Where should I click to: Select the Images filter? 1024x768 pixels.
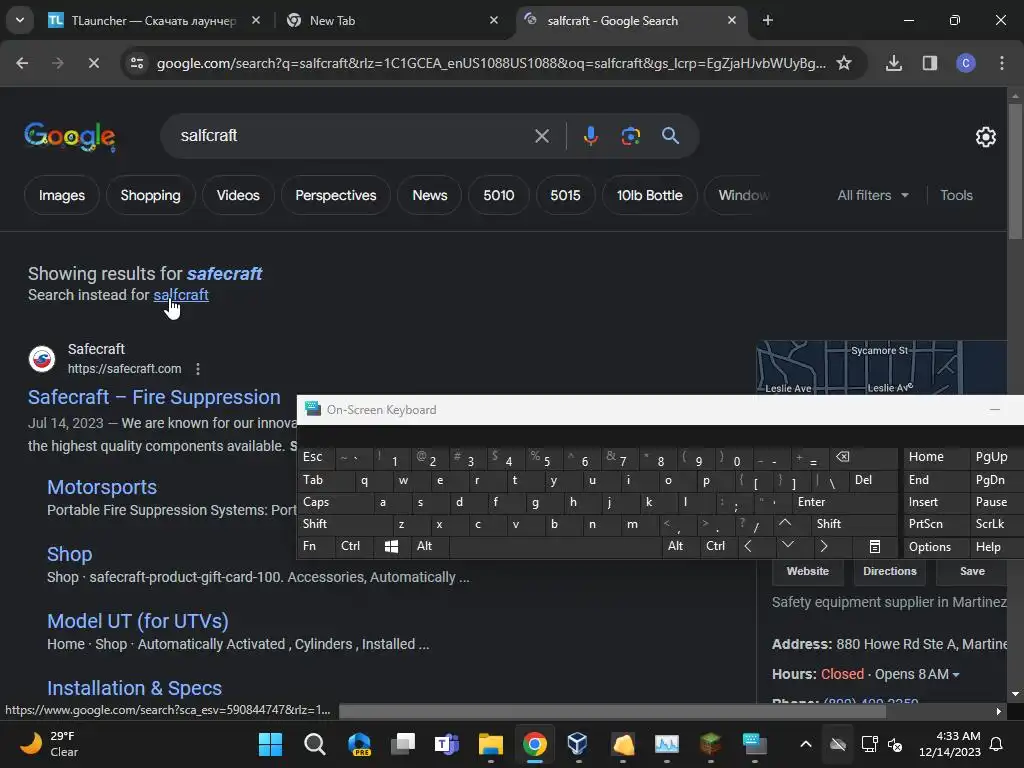(x=61, y=195)
